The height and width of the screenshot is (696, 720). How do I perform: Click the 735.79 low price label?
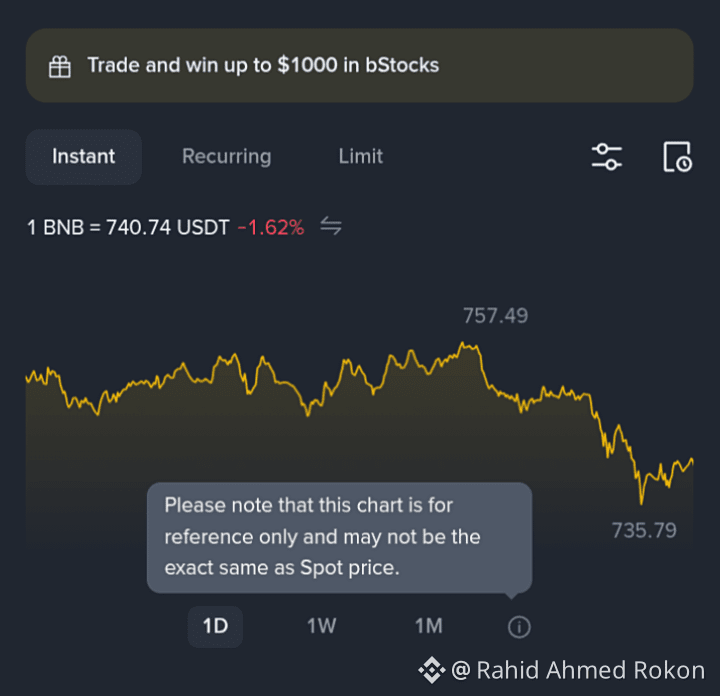(x=644, y=530)
